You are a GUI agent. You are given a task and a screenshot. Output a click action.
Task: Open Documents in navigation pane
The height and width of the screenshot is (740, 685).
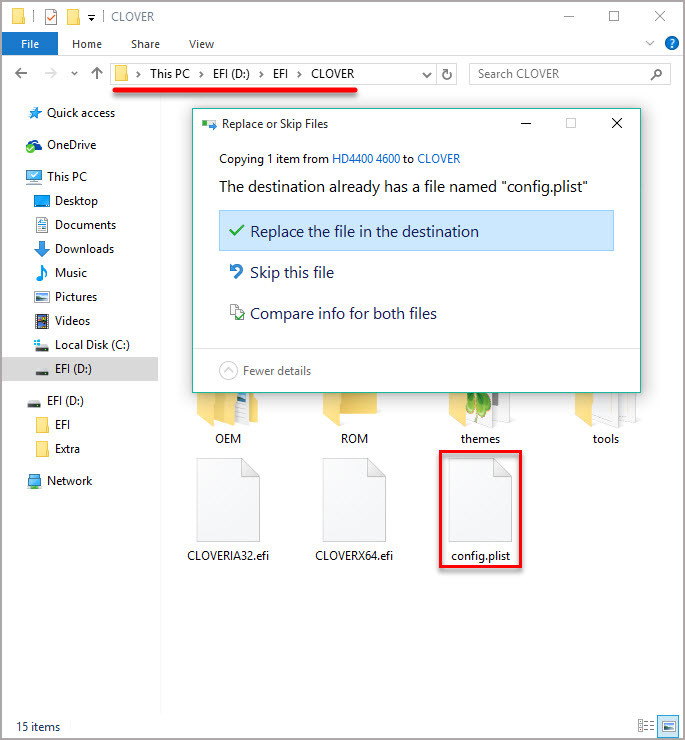click(x=76, y=225)
